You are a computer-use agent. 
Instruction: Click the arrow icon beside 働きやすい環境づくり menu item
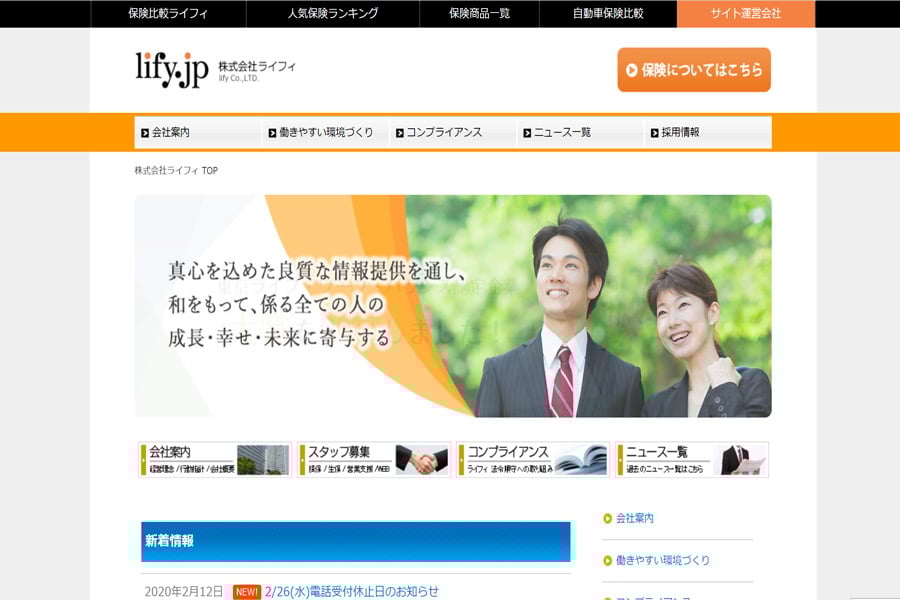(272, 133)
